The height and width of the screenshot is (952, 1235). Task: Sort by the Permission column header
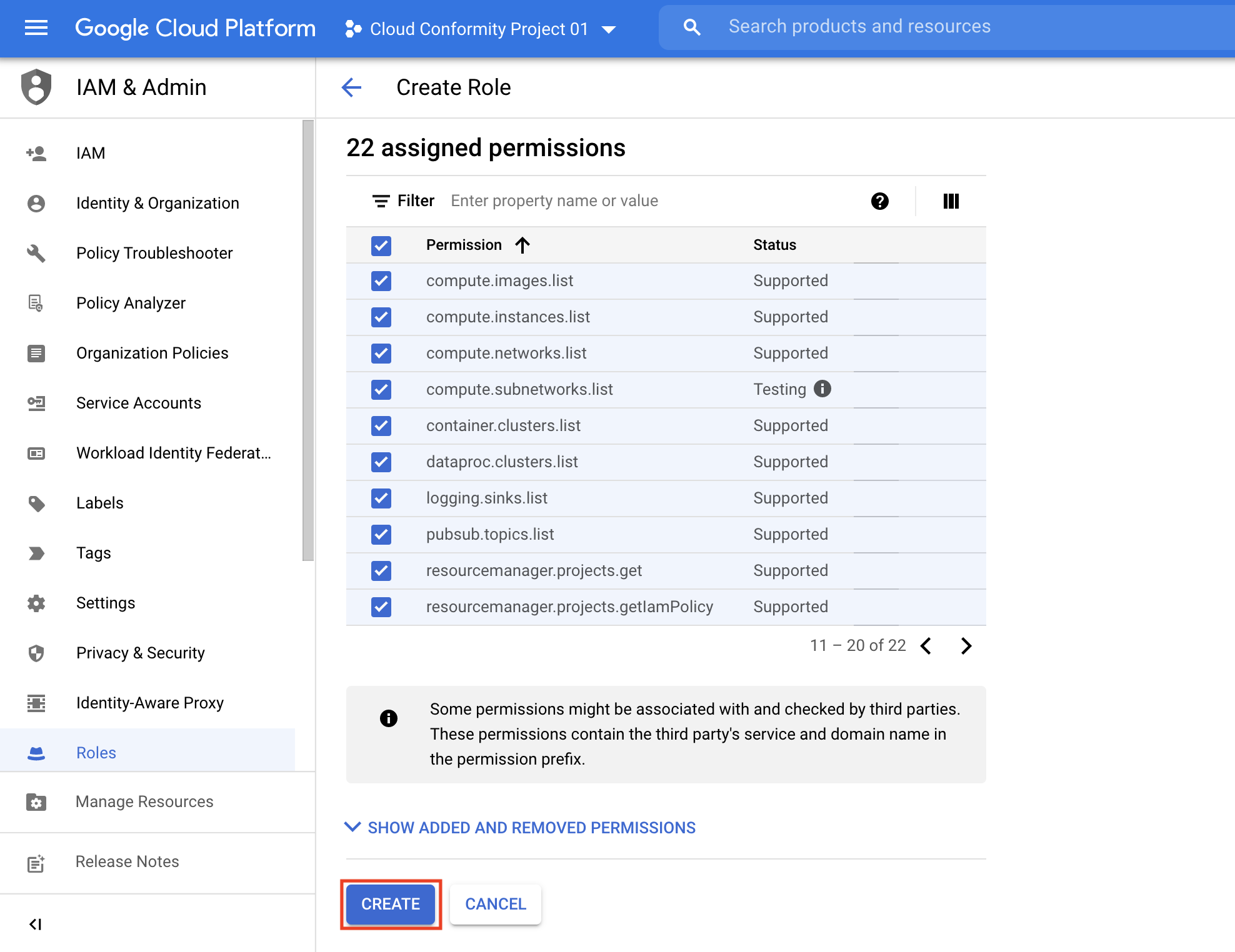click(464, 245)
